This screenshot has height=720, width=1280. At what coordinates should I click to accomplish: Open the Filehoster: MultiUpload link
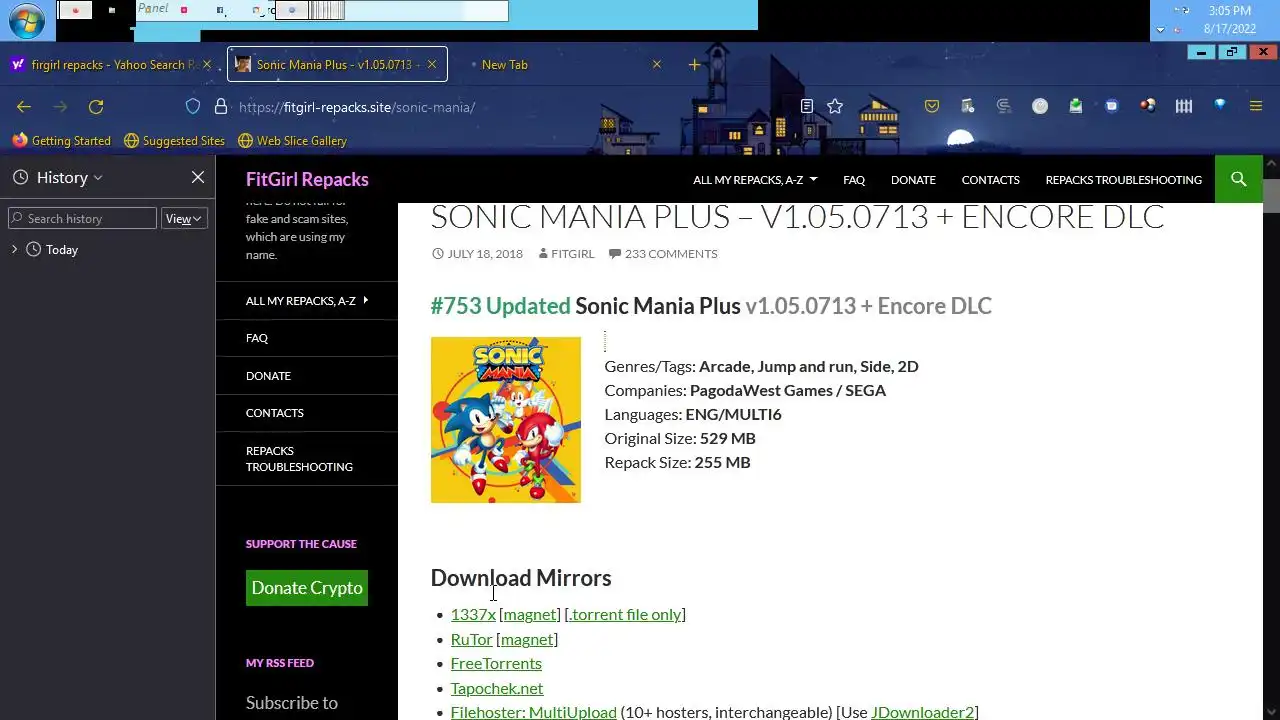coord(533,712)
